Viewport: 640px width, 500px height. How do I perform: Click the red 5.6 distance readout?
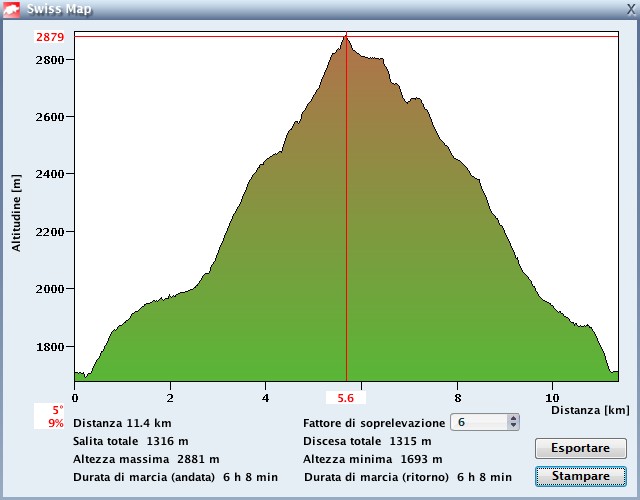346,397
